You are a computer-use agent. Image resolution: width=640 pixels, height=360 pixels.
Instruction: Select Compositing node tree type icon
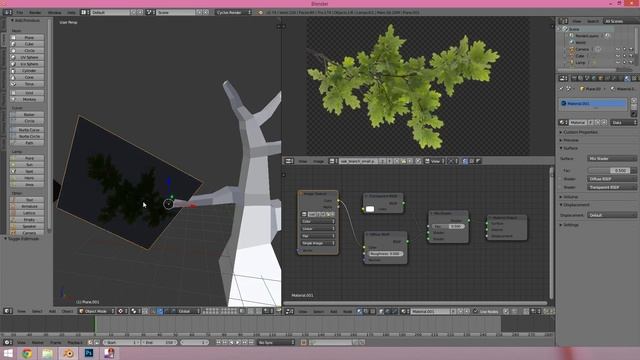coord(366,311)
